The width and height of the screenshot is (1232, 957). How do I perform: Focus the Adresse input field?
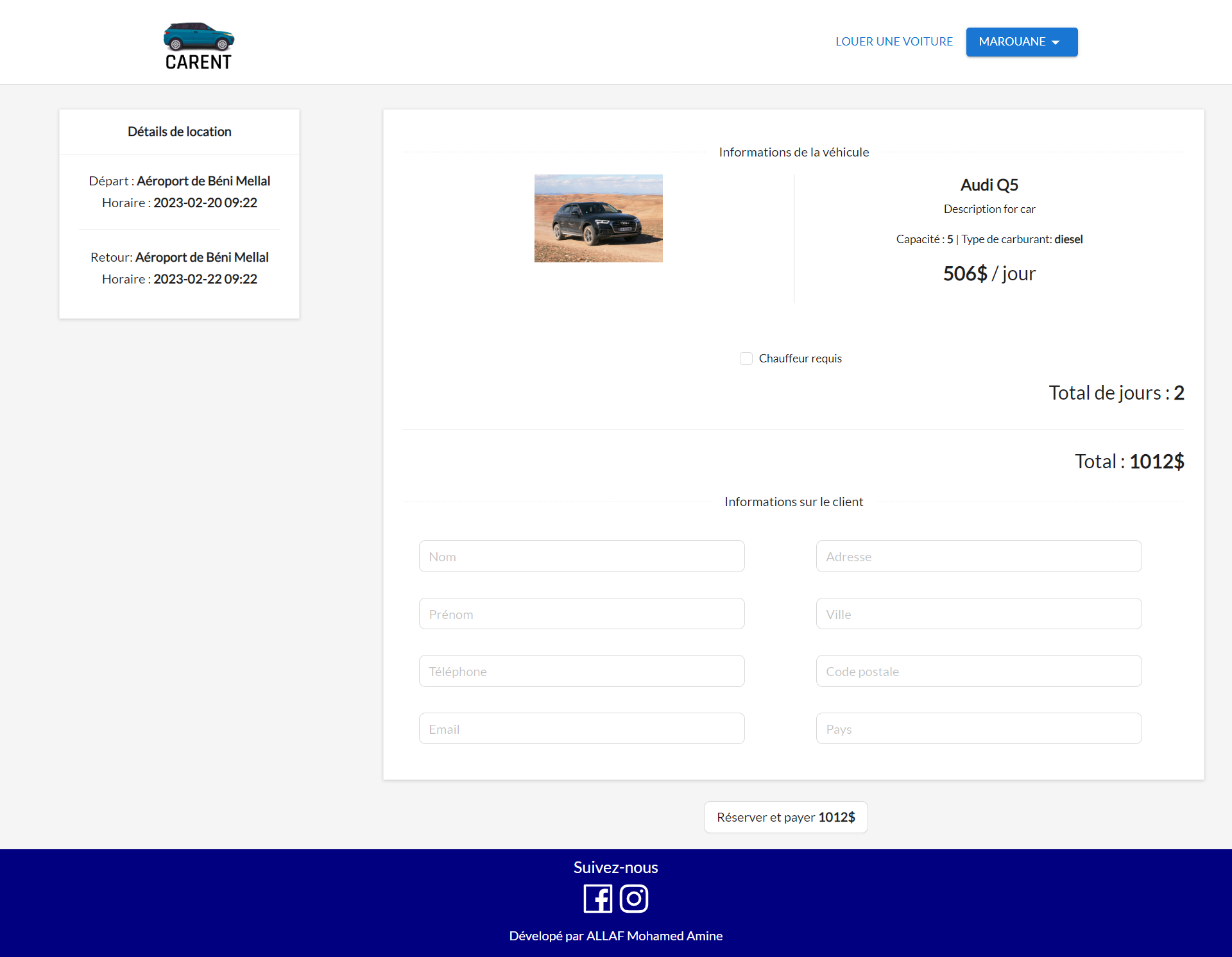coord(979,556)
